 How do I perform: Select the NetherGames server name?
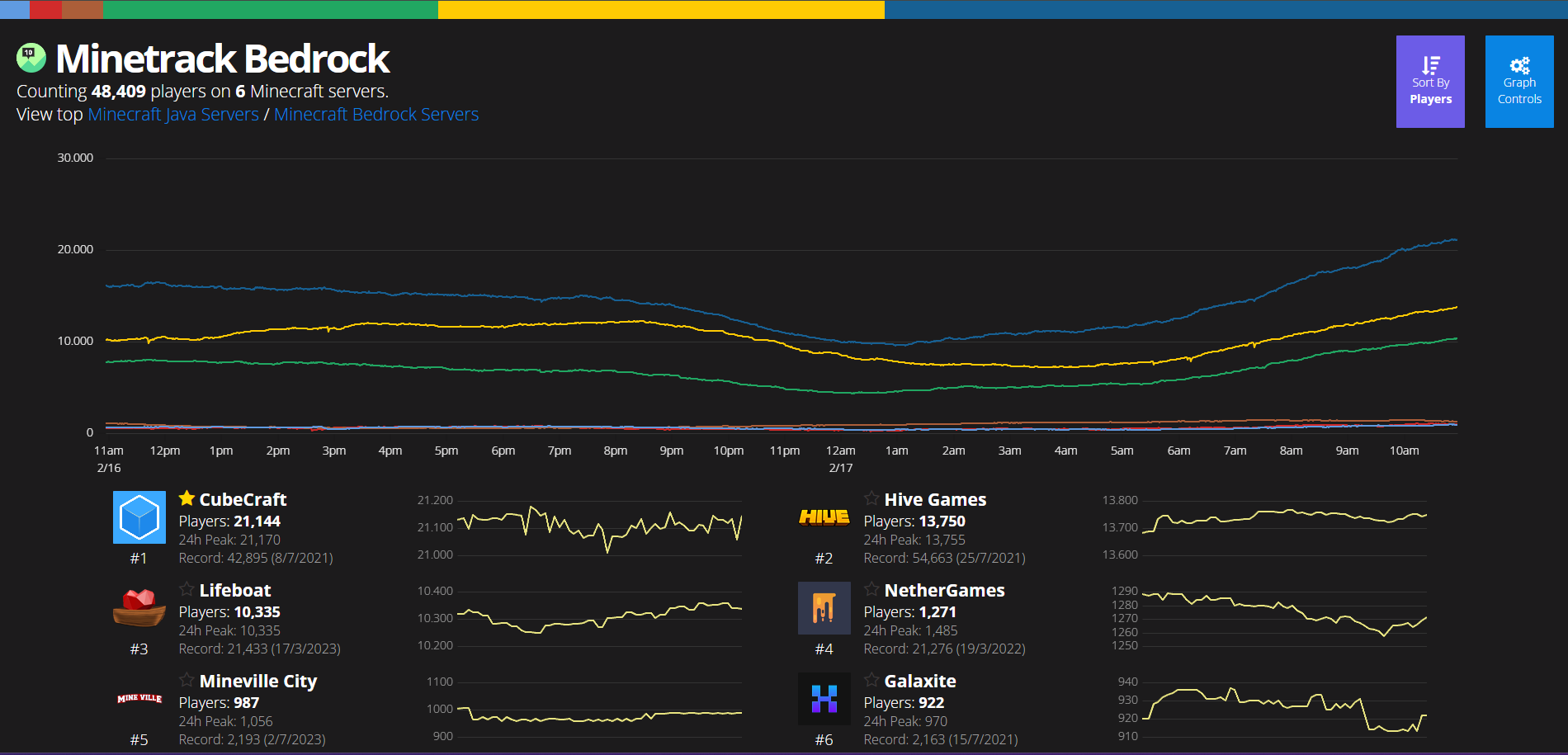tap(944, 590)
